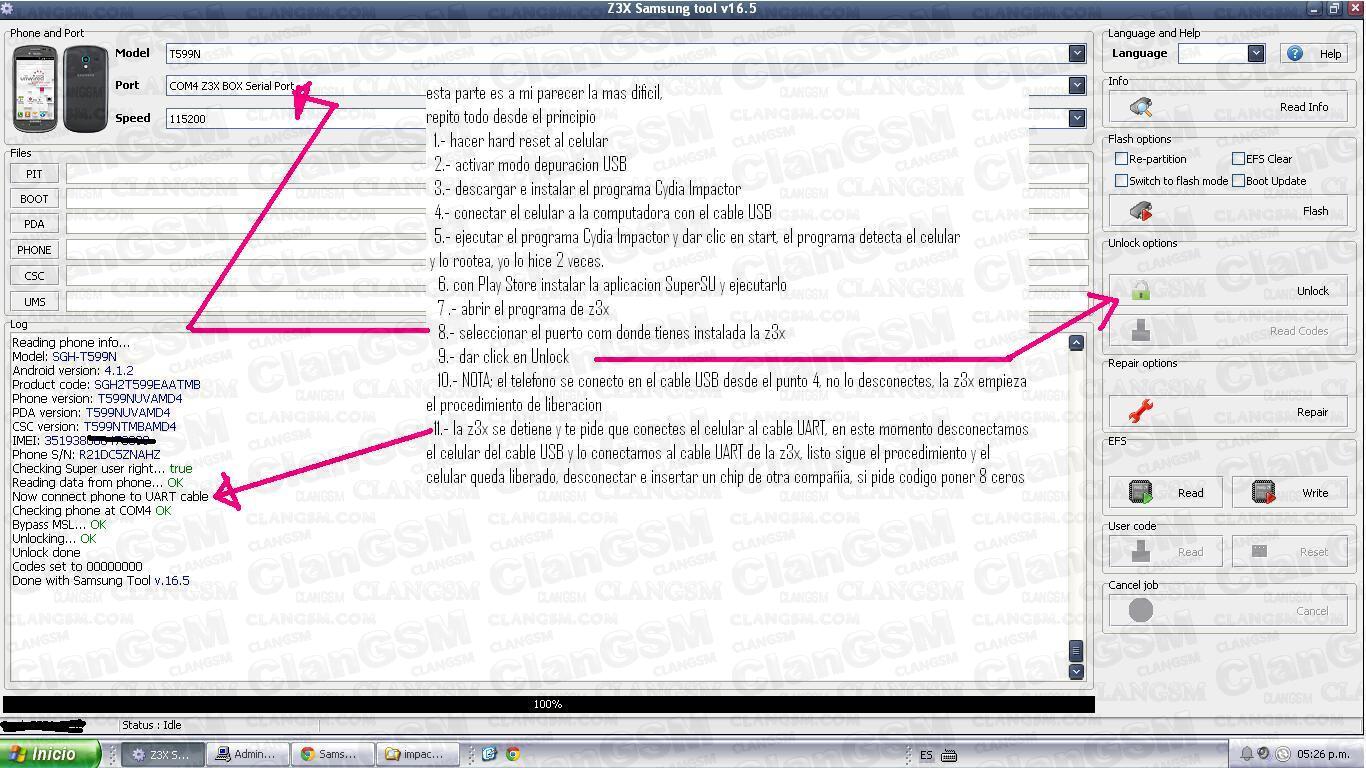Click the Read Info magnifier icon
This screenshot has height=768, width=1366.
[x=1140, y=107]
